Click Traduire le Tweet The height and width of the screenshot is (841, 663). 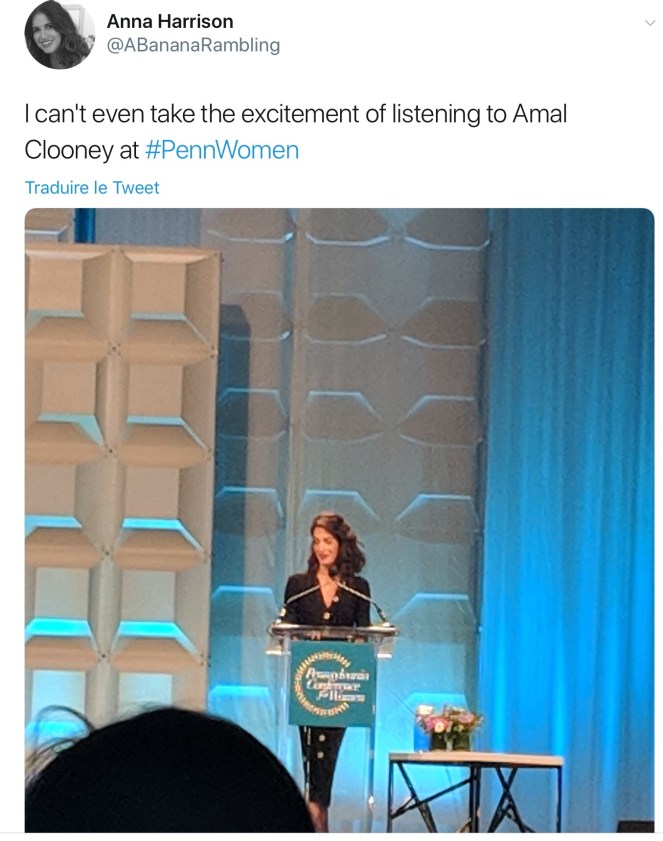click(92, 188)
